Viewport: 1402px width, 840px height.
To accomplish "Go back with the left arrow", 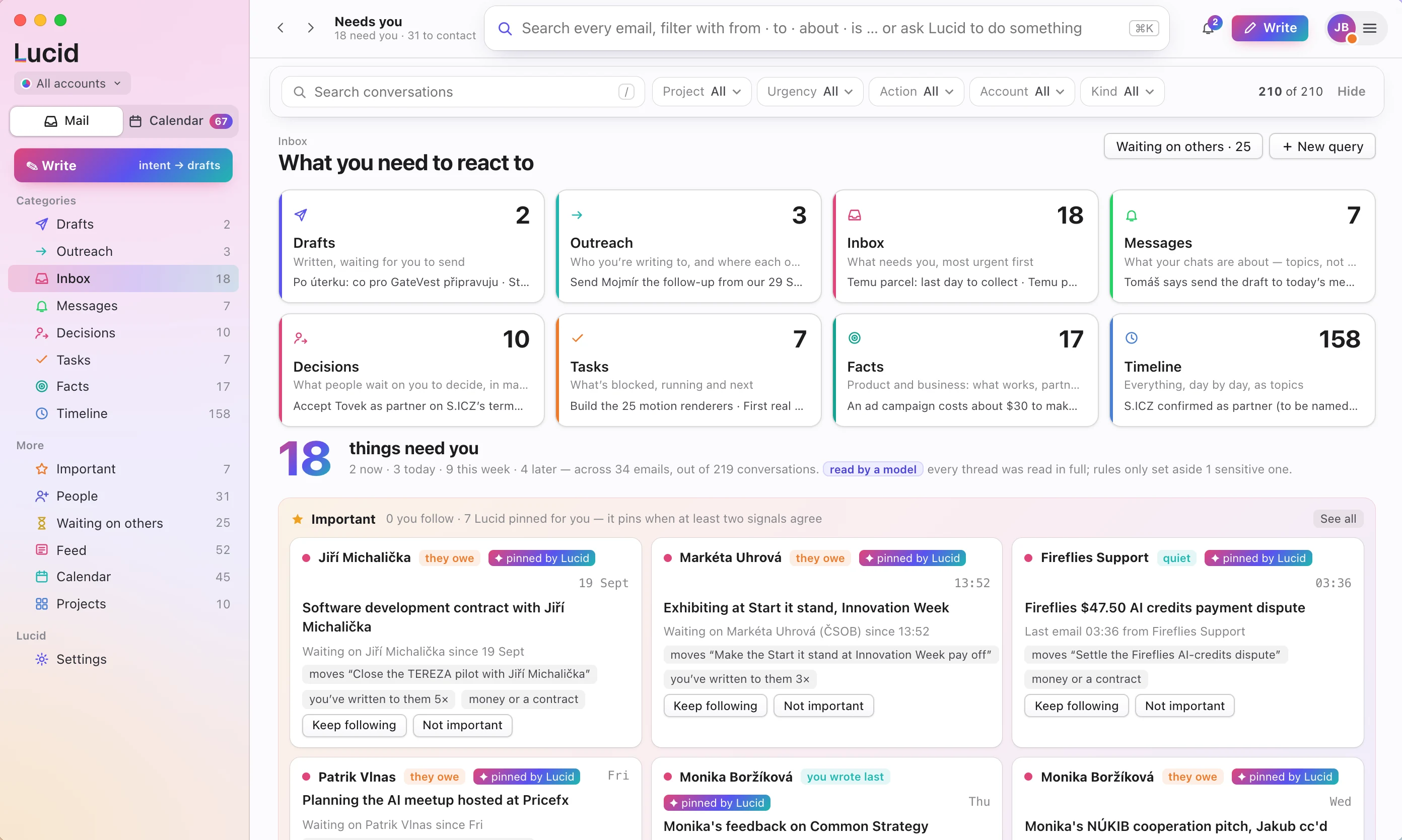I will click(281, 28).
